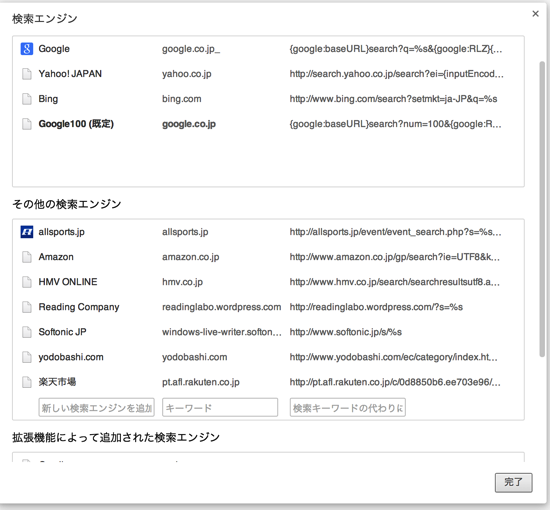550x510 pixels.
Task: Click the www.hmv.co.jp search URL
Action: pos(395,282)
